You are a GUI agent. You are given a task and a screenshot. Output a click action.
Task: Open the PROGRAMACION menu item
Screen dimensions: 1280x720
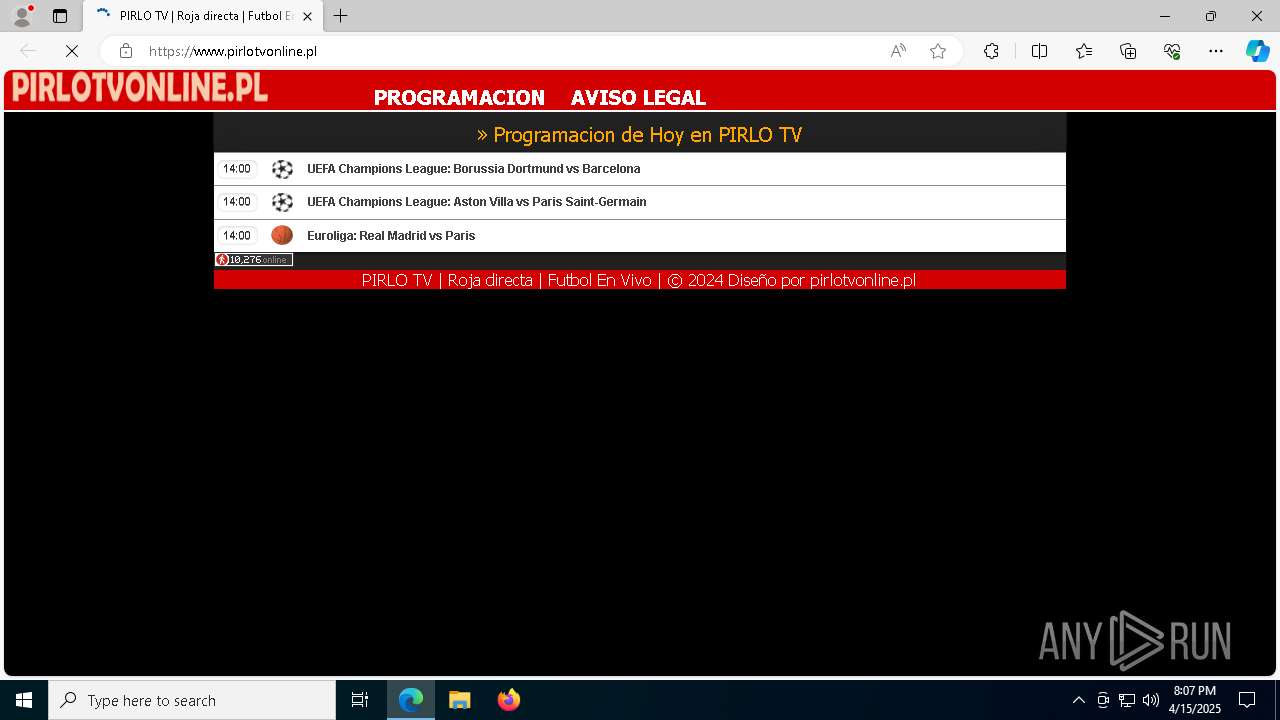459,98
